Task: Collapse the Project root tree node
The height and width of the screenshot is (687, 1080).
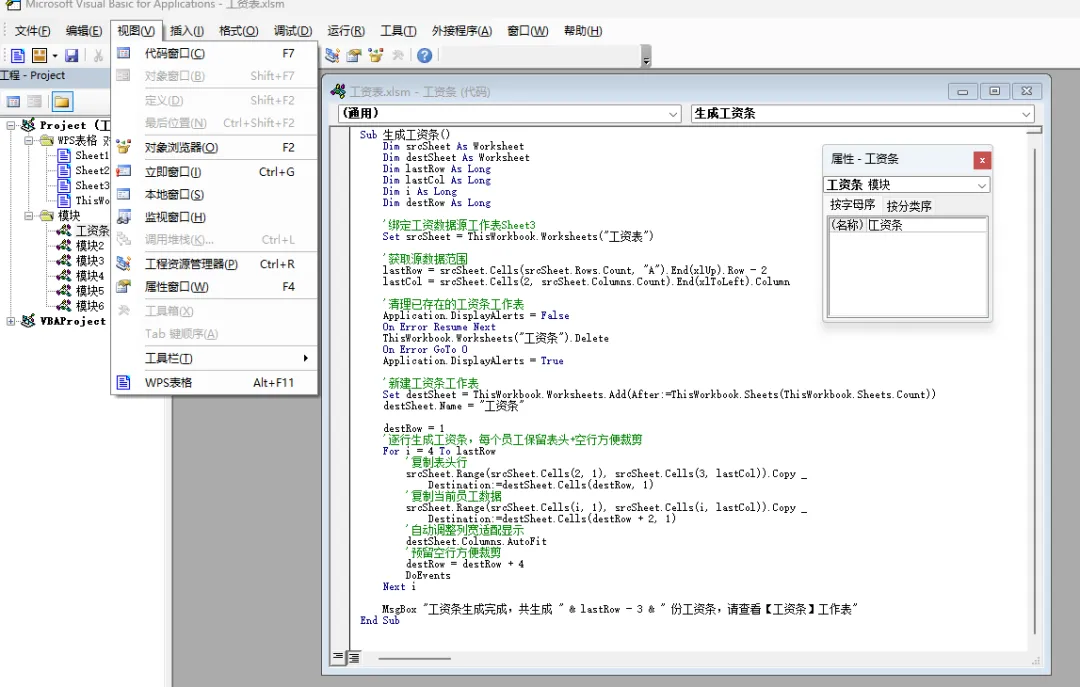Action: tap(11, 125)
